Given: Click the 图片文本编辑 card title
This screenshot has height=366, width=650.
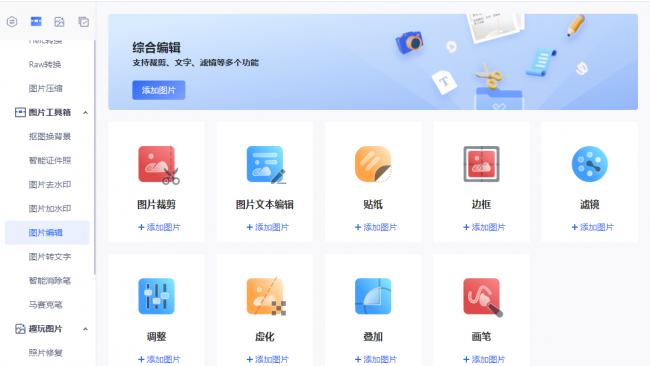Looking at the screenshot, I should point(265,204).
